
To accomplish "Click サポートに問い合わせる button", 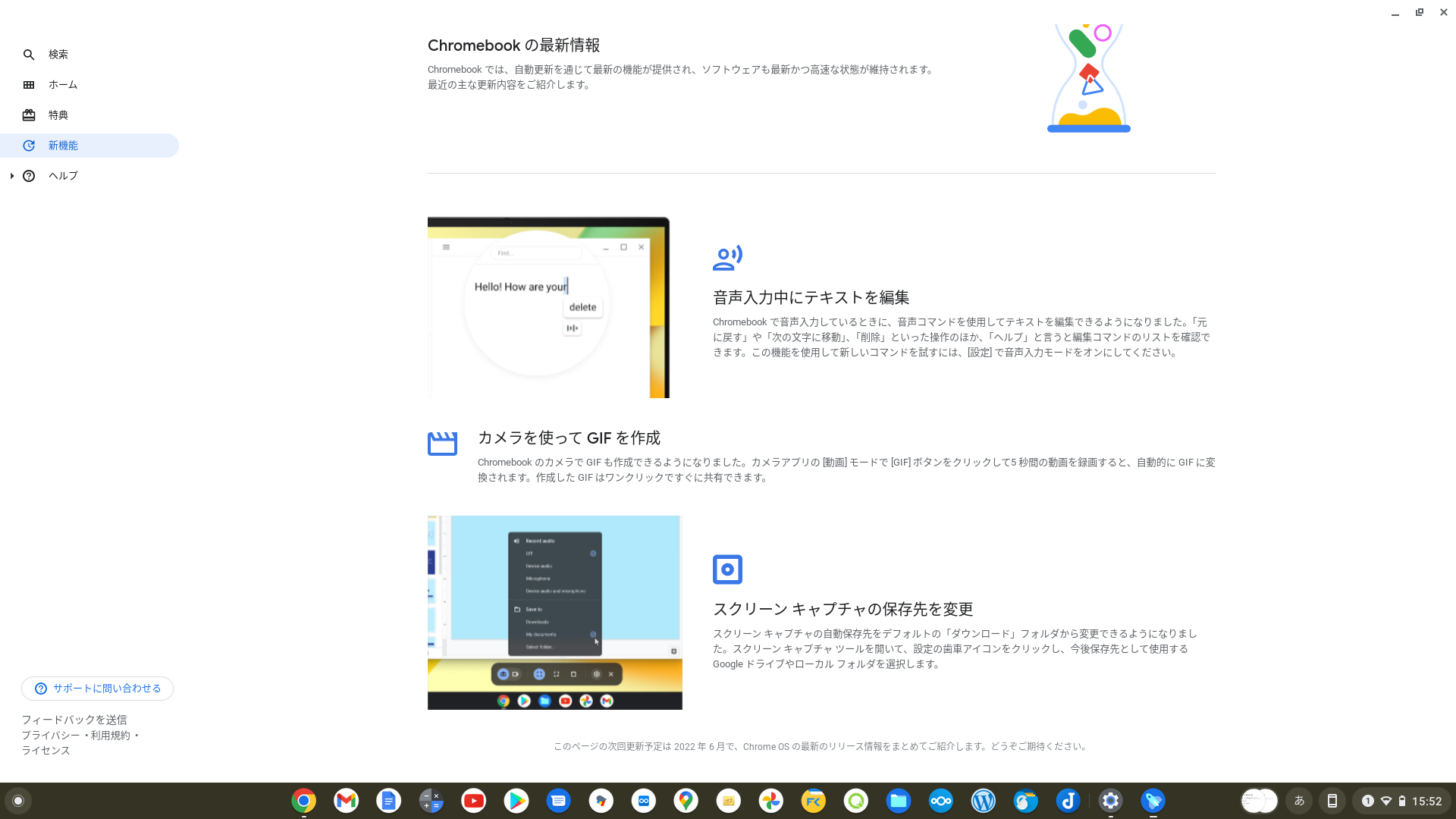I will point(97,689).
